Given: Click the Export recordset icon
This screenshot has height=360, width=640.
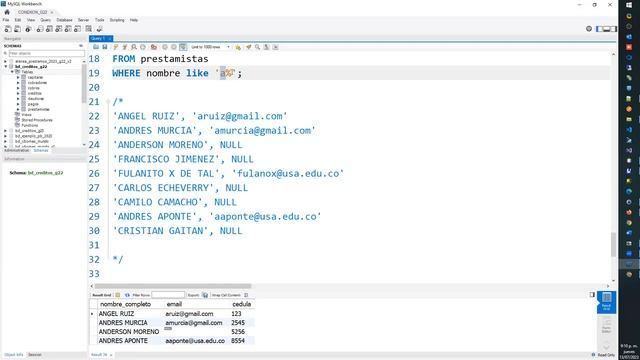Looking at the screenshot, I should [205, 295].
